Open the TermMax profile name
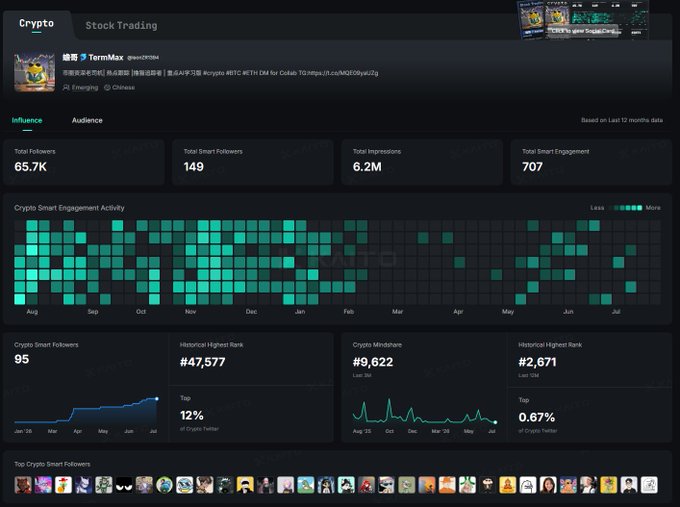 tap(106, 57)
